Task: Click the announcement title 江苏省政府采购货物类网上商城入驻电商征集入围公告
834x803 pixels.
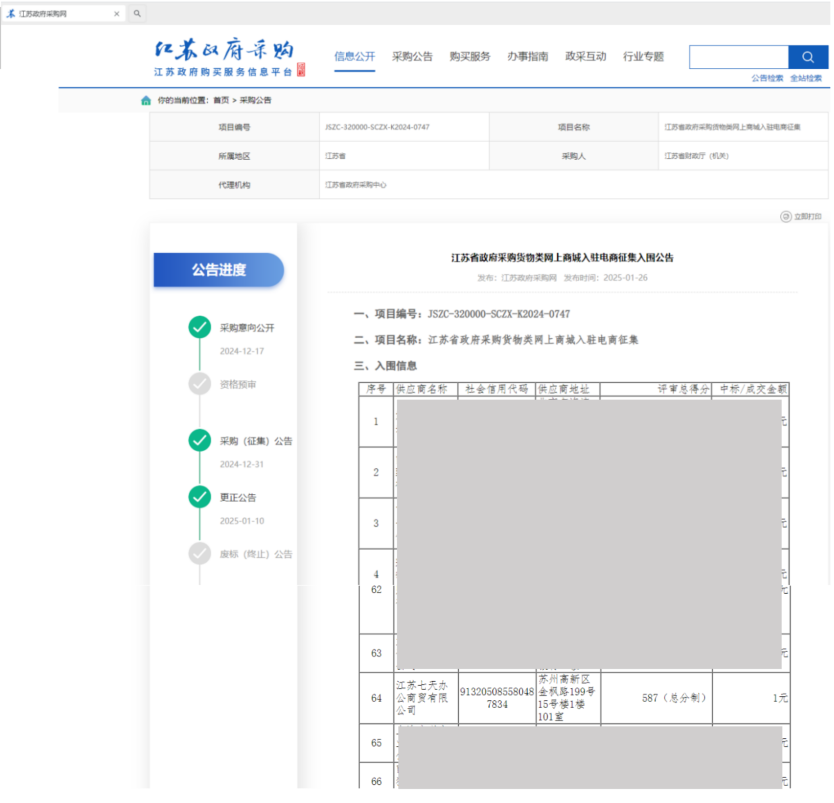Action: (x=562, y=258)
